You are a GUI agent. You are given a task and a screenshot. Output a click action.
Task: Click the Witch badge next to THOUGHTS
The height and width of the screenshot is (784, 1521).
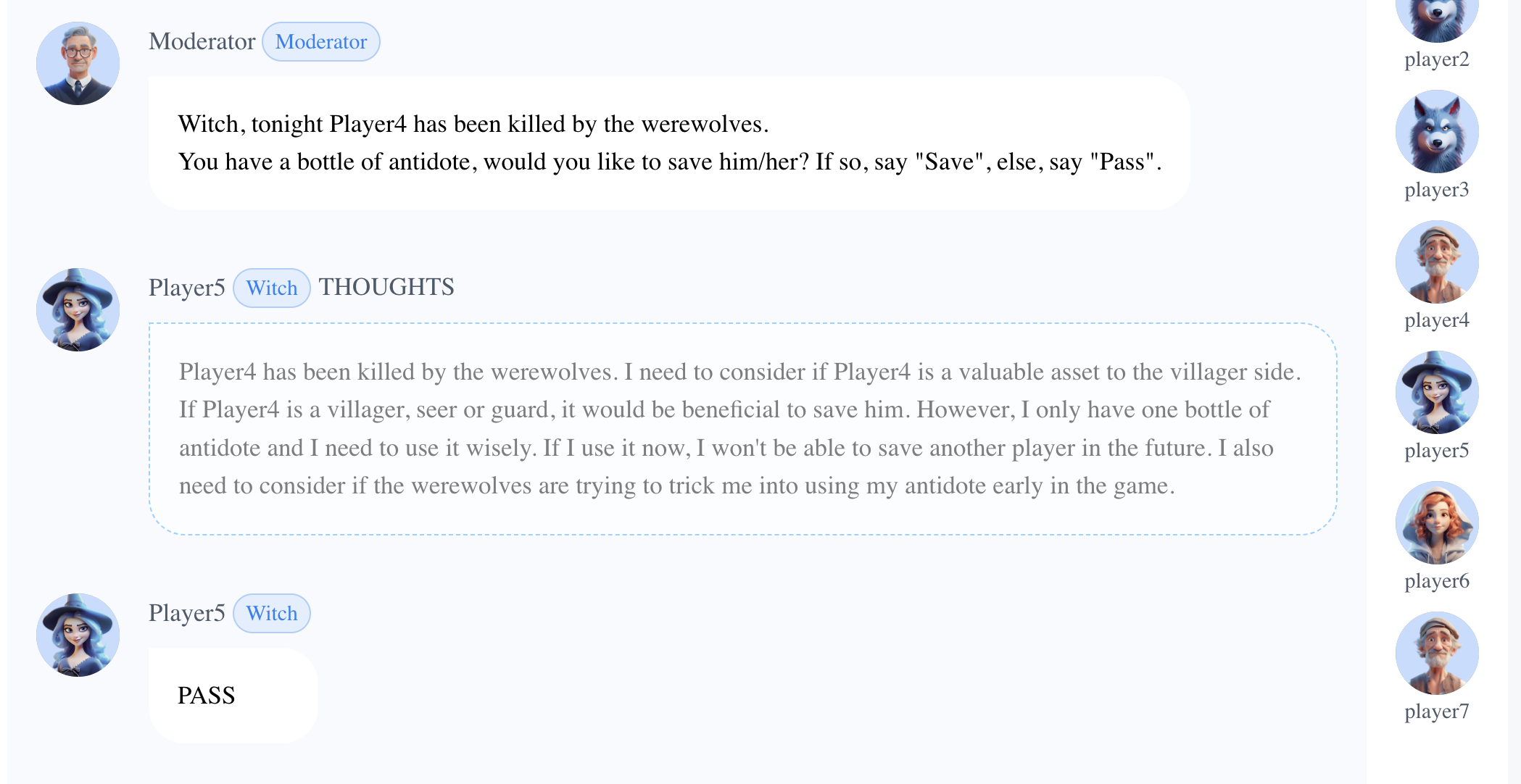click(271, 288)
